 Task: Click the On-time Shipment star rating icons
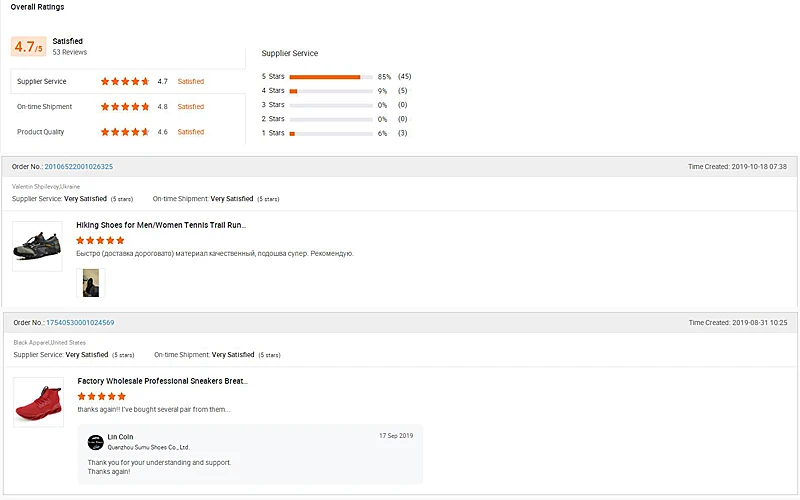point(125,106)
